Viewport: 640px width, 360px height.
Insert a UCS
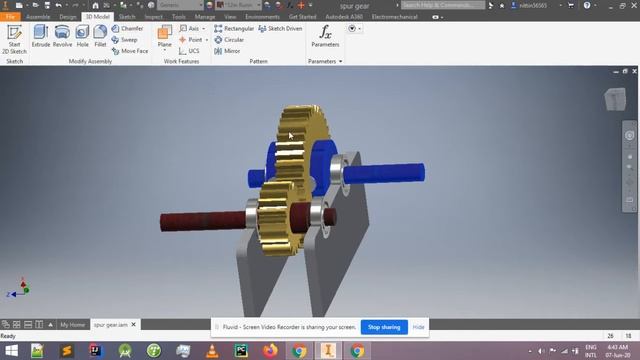pos(189,51)
